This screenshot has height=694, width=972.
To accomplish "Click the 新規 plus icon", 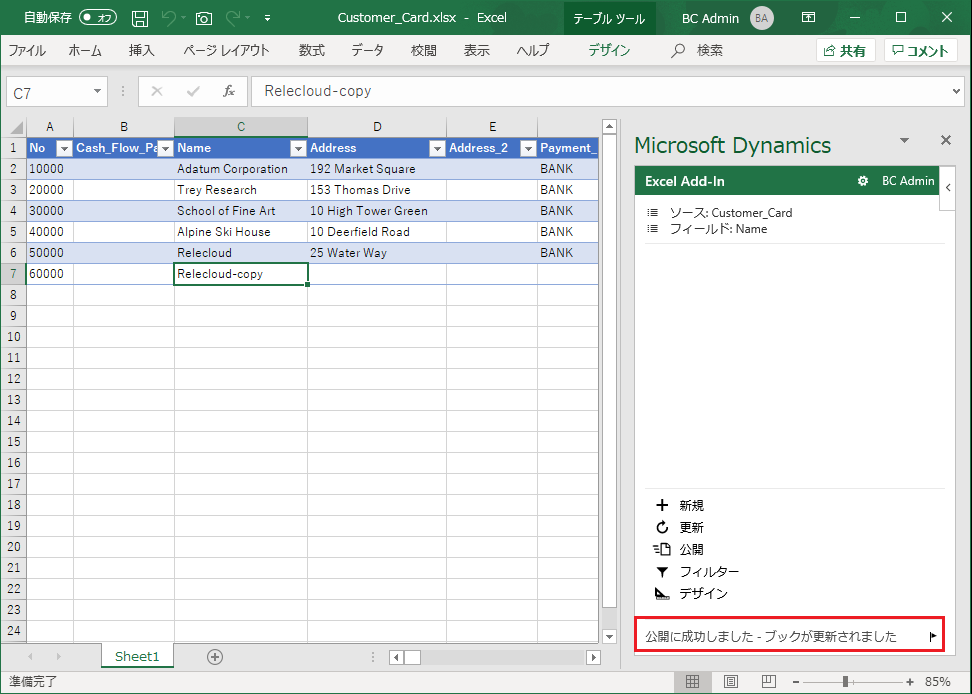I will coord(662,505).
